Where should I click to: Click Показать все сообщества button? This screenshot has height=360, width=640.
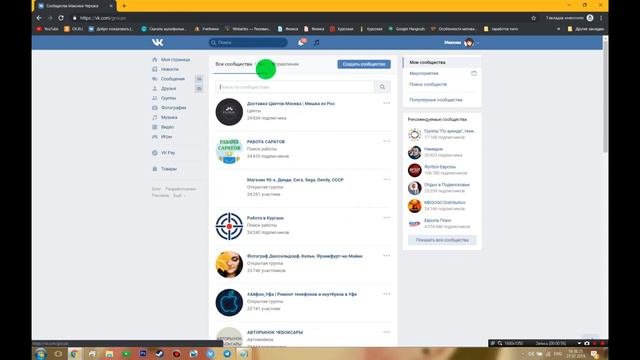[442, 240]
